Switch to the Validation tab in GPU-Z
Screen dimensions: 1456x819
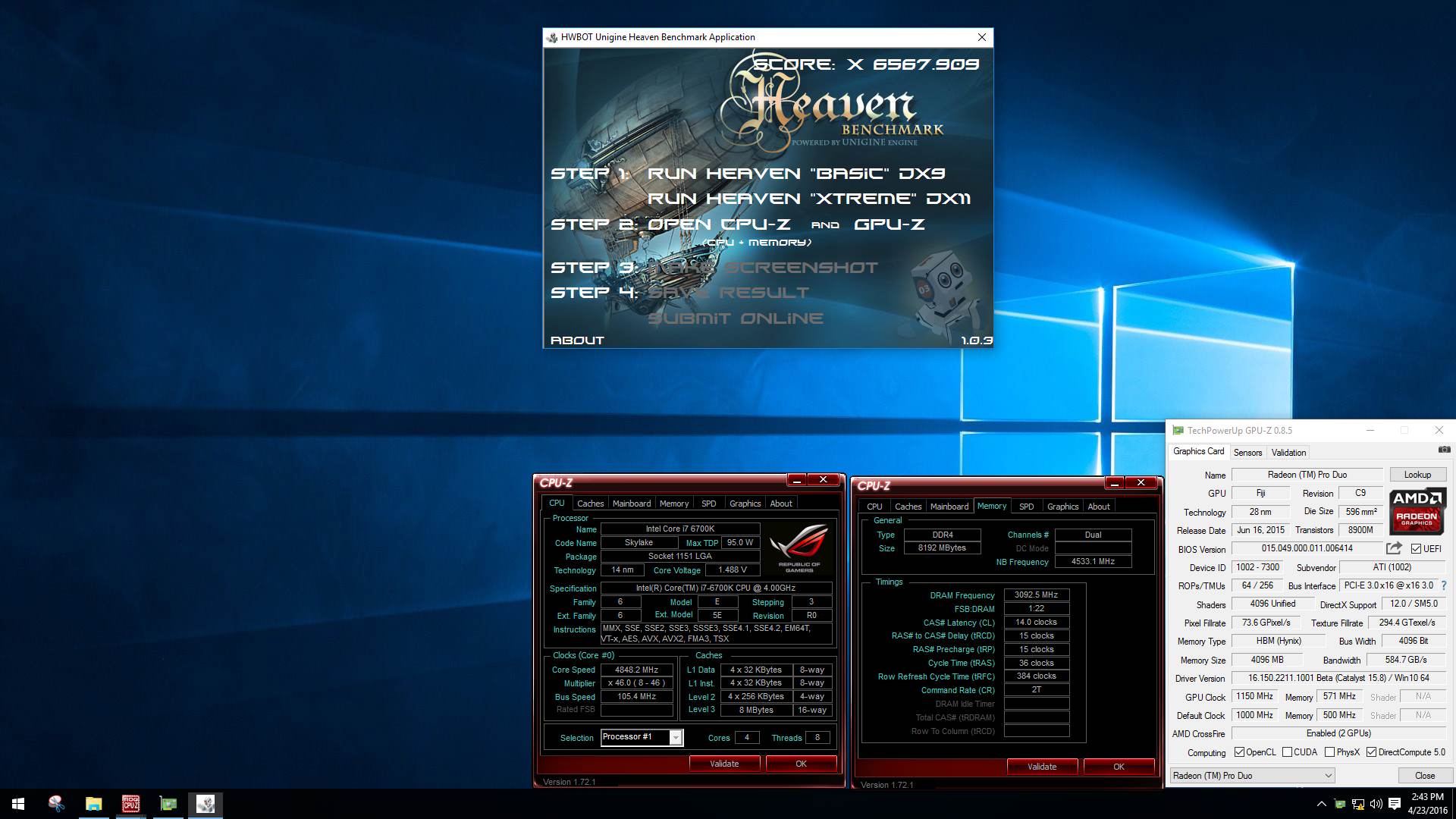[1288, 453]
